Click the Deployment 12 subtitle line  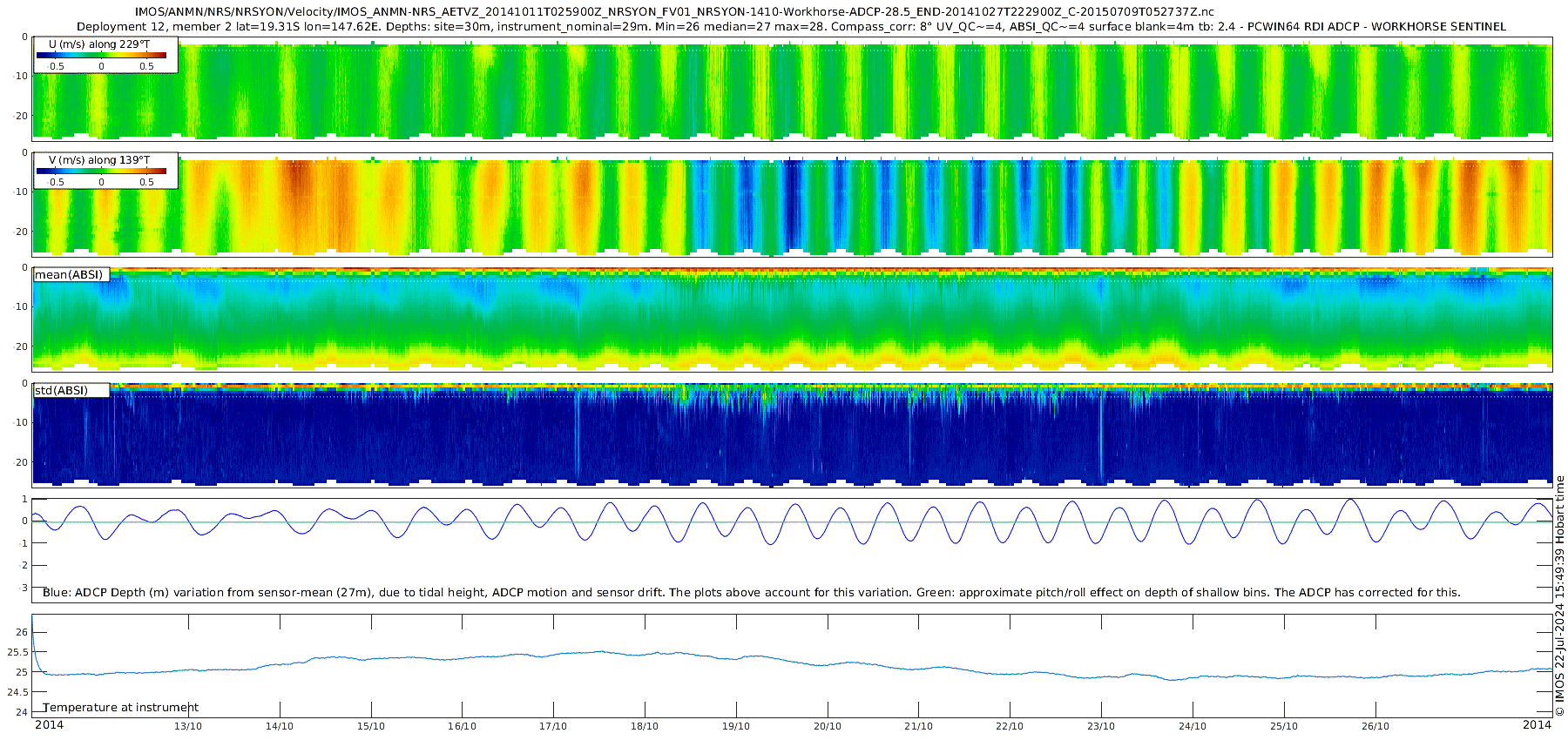coord(791,27)
